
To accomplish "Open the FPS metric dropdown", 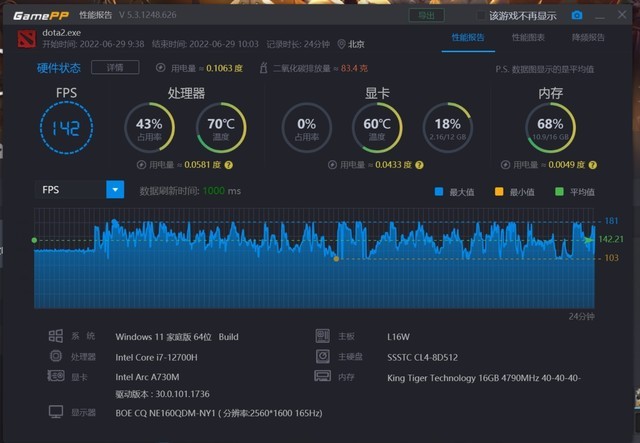I will (115, 190).
